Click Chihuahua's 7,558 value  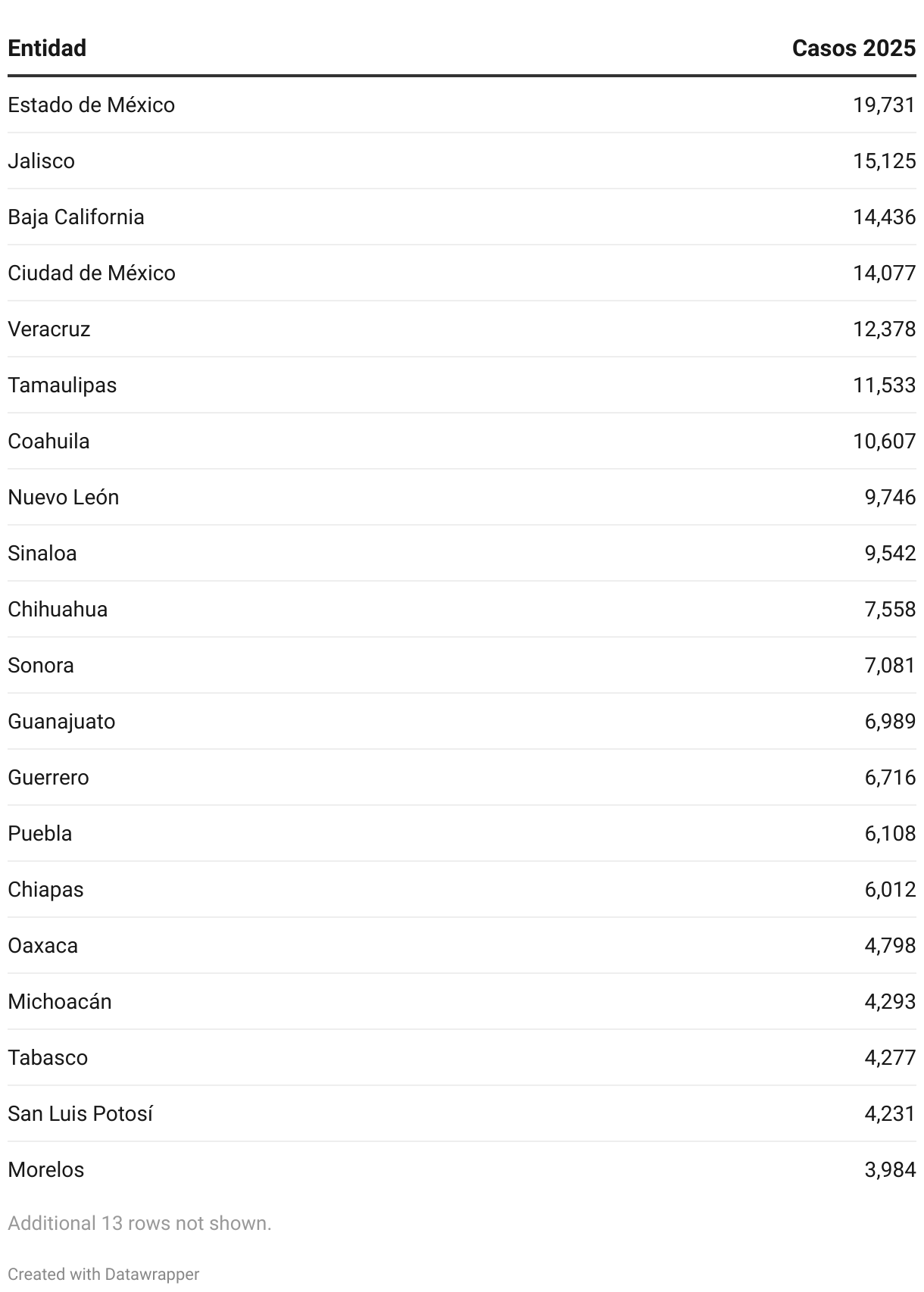890,610
